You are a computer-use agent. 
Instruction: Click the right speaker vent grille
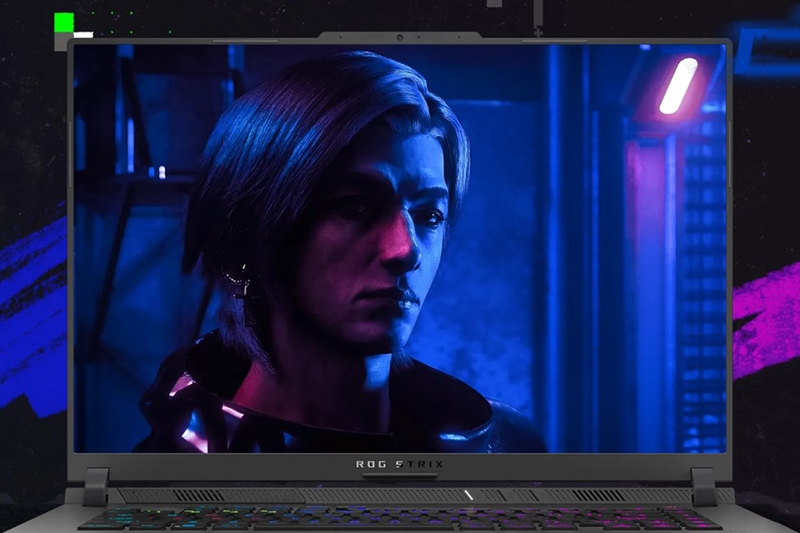[598, 495]
